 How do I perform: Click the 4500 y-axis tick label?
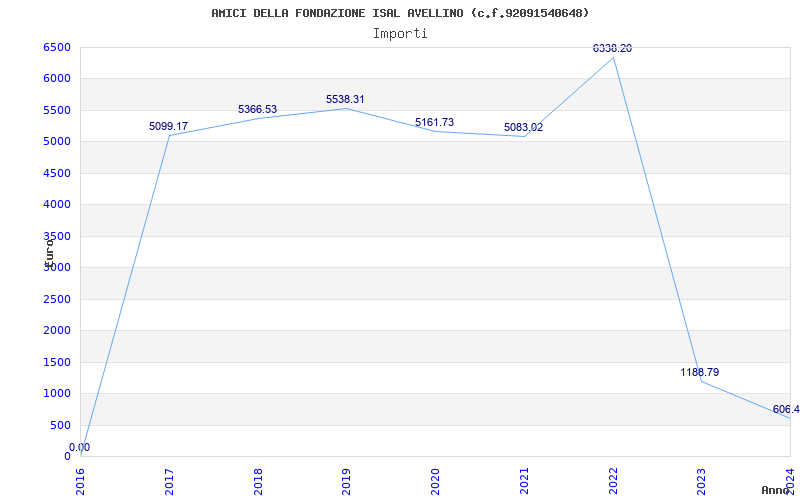click(57, 173)
